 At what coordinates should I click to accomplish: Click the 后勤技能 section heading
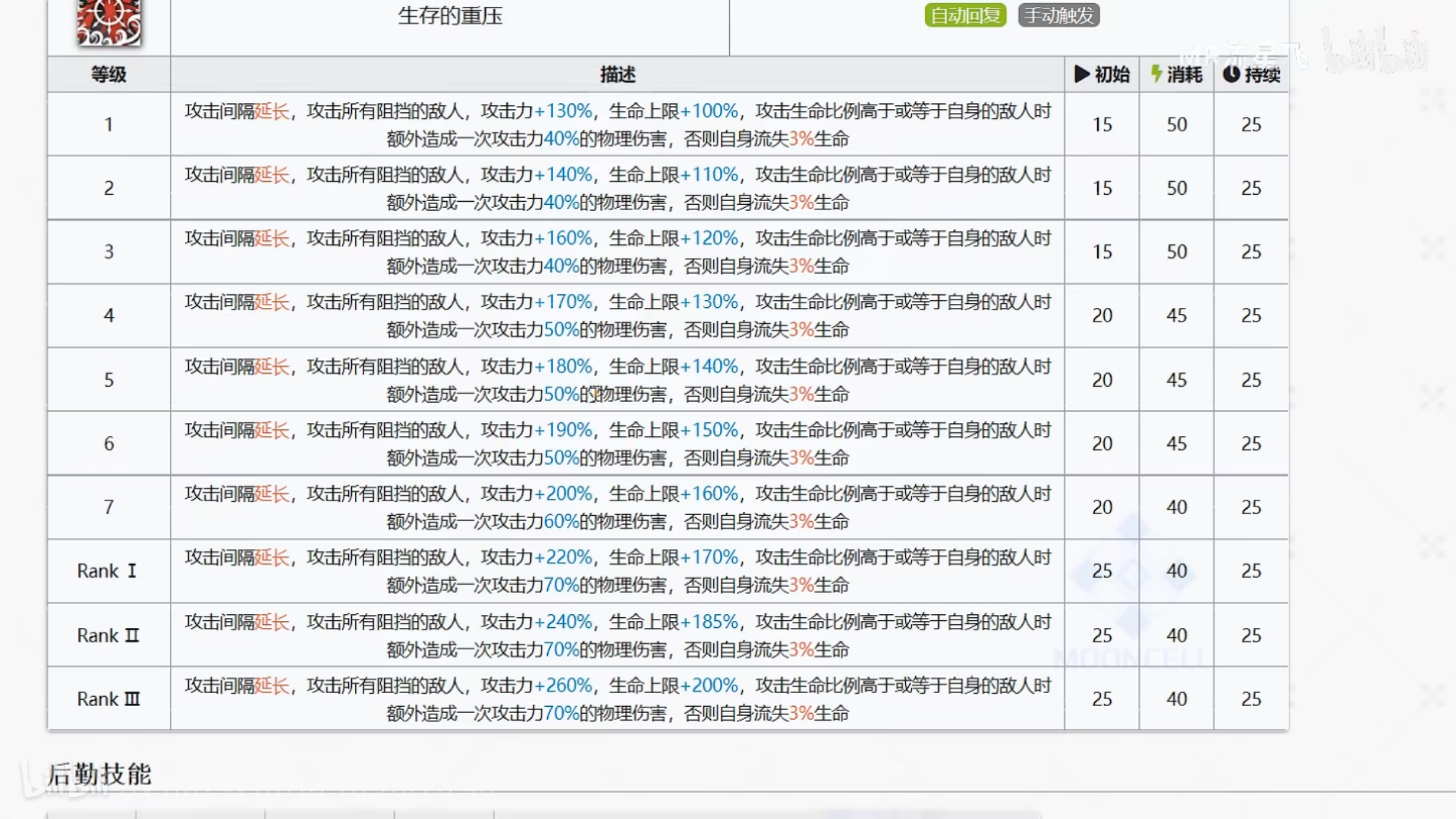click(99, 774)
